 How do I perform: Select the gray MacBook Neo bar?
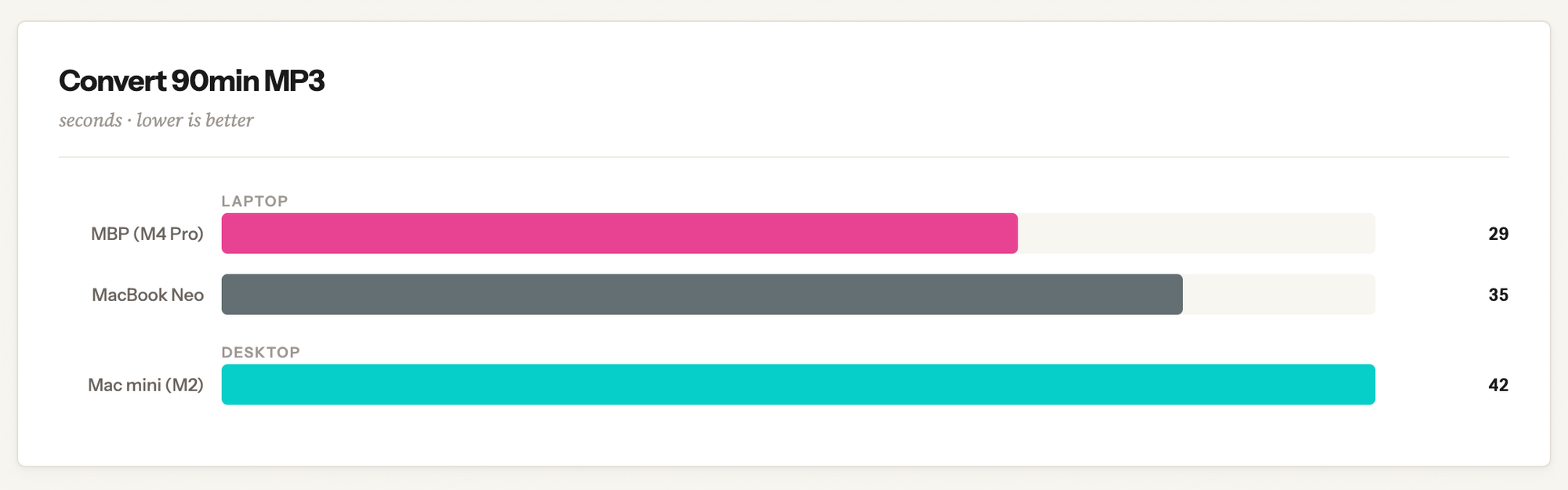pos(702,295)
